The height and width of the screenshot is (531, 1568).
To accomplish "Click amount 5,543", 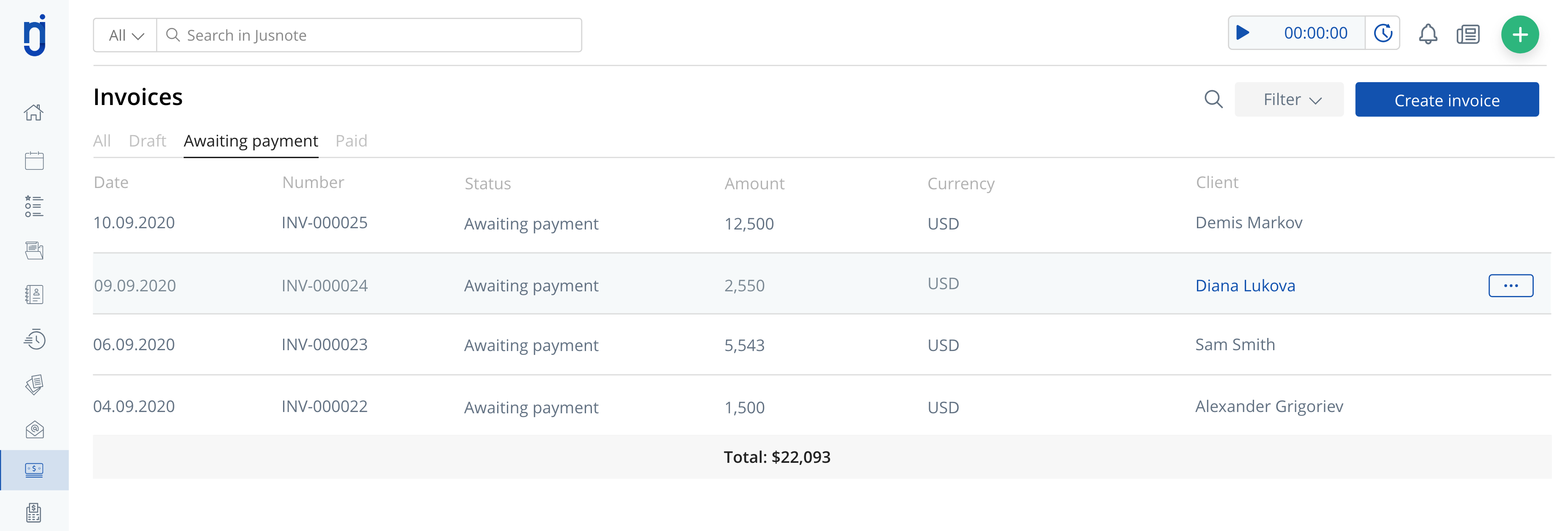I will pyautogui.click(x=744, y=345).
